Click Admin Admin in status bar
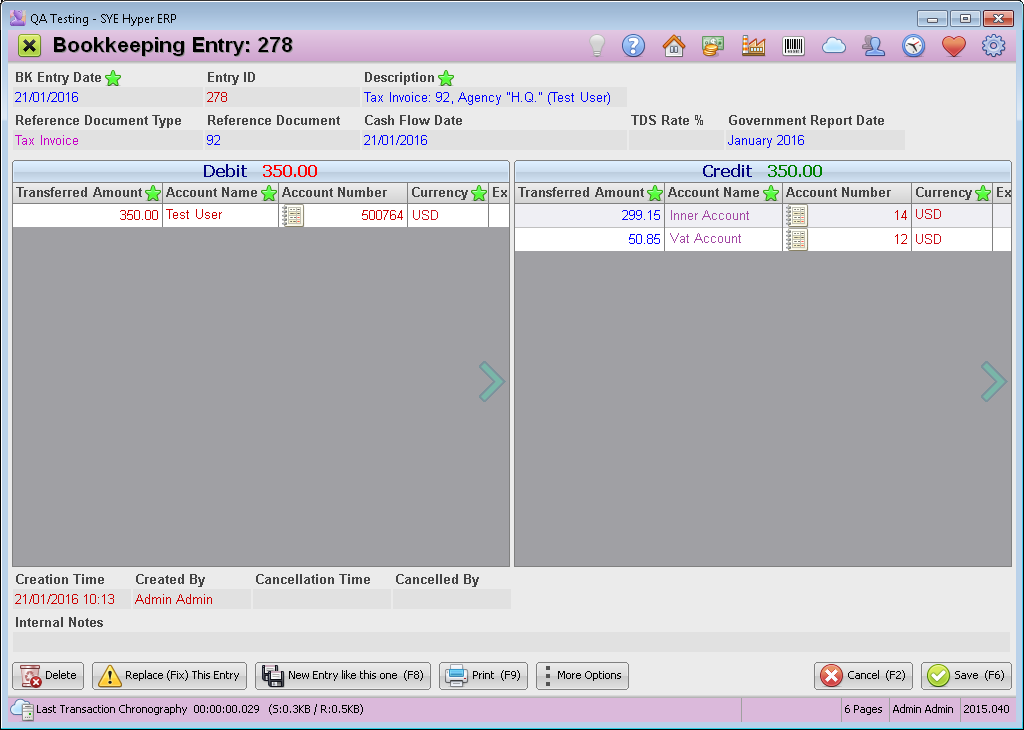 click(923, 710)
